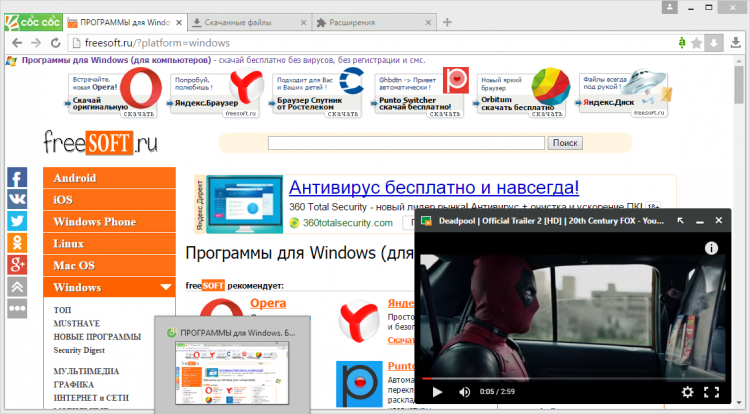Share the page on Twitter

coord(17,221)
